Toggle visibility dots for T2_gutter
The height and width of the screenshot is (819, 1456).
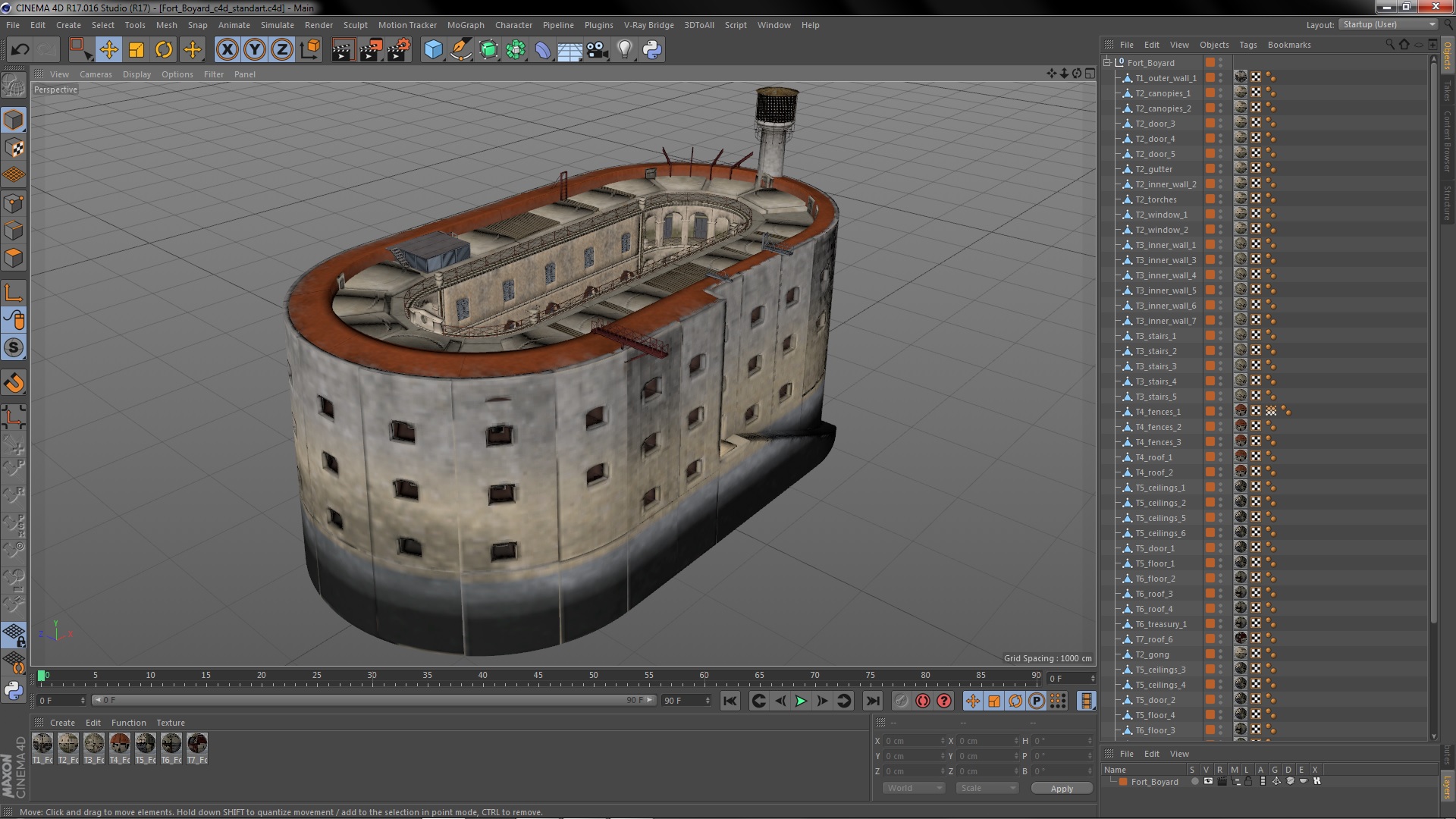tap(1220, 169)
